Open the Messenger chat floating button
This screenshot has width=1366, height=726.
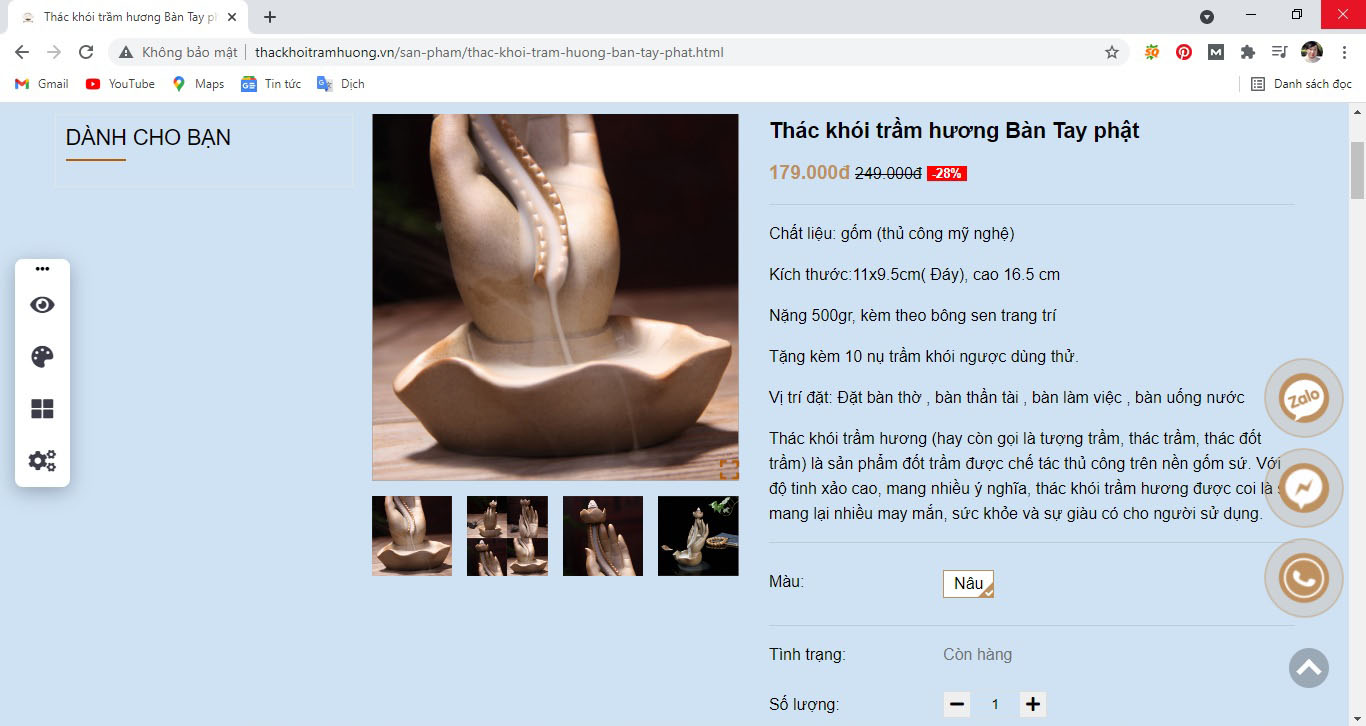[x=1304, y=488]
